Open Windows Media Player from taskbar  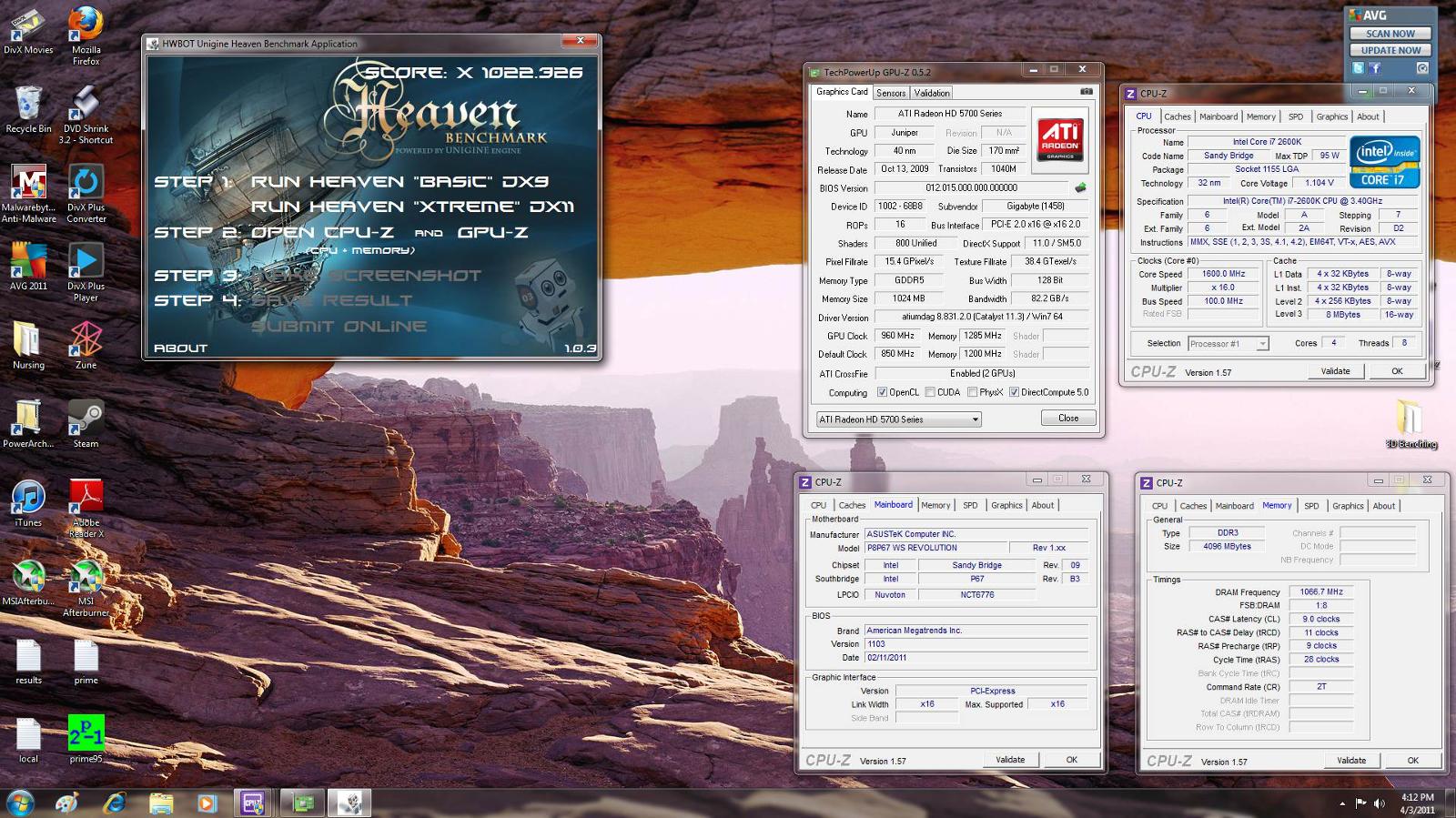[207, 803]
